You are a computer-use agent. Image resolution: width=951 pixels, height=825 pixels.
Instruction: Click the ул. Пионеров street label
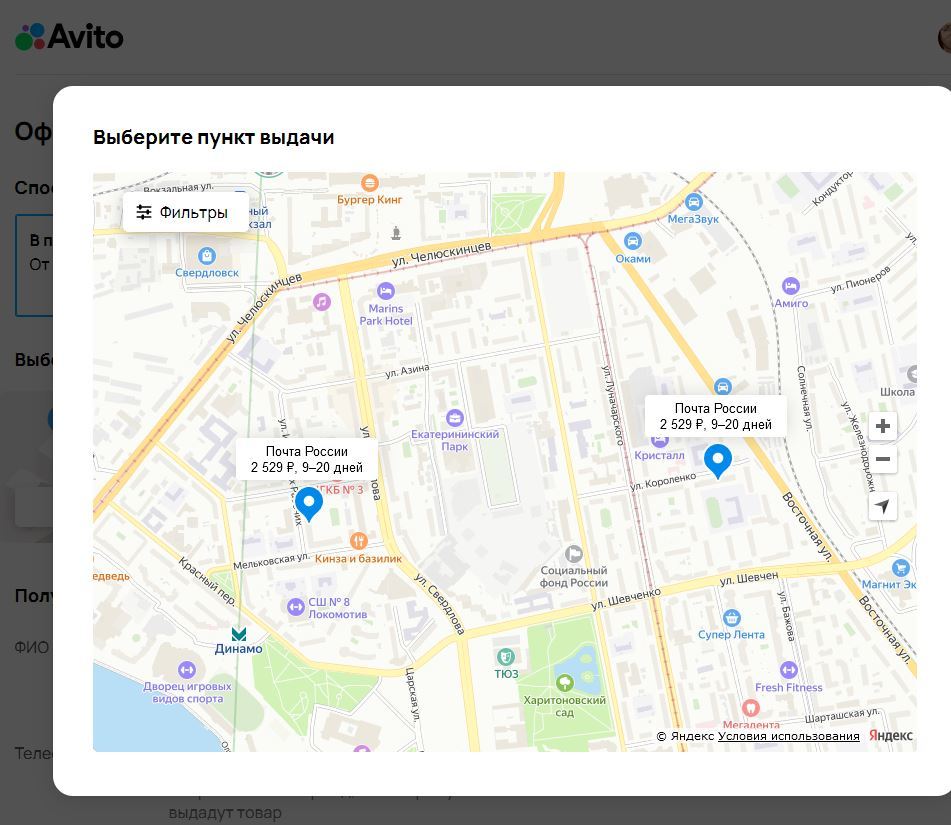861,280
